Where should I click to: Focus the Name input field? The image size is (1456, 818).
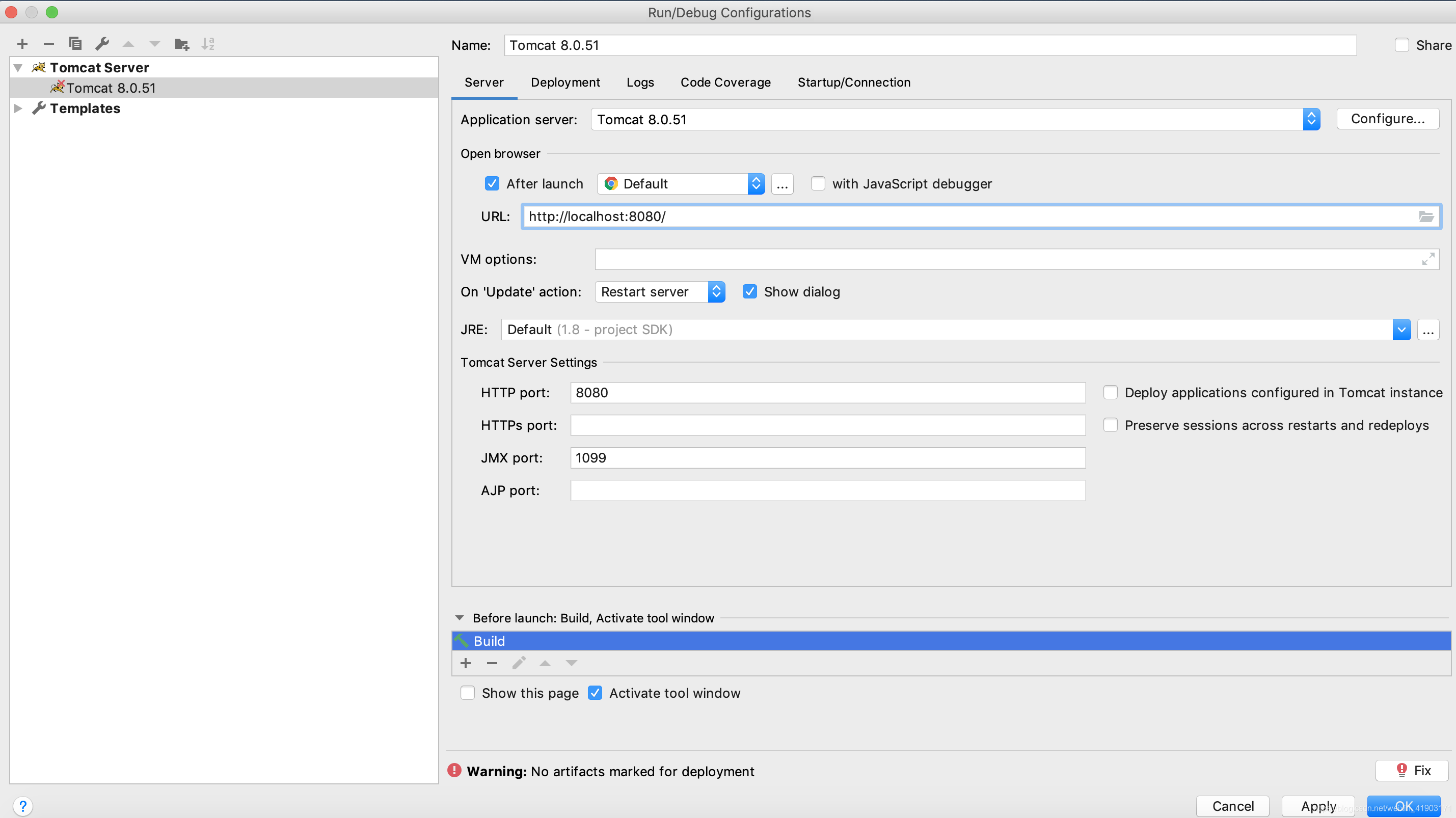click(930, 45)
